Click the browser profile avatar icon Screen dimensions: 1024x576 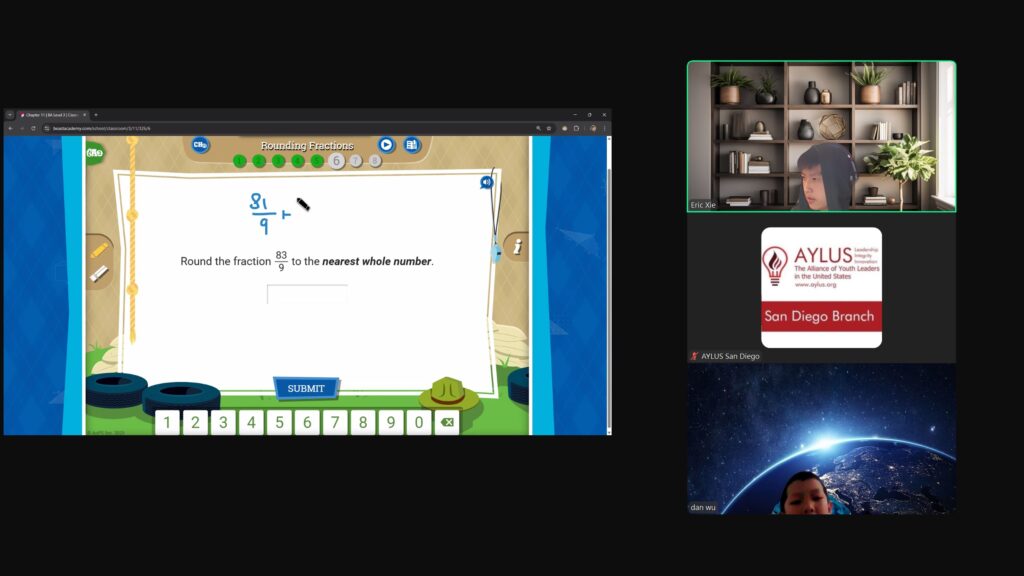pyautogui.click(x=592, y=128)
